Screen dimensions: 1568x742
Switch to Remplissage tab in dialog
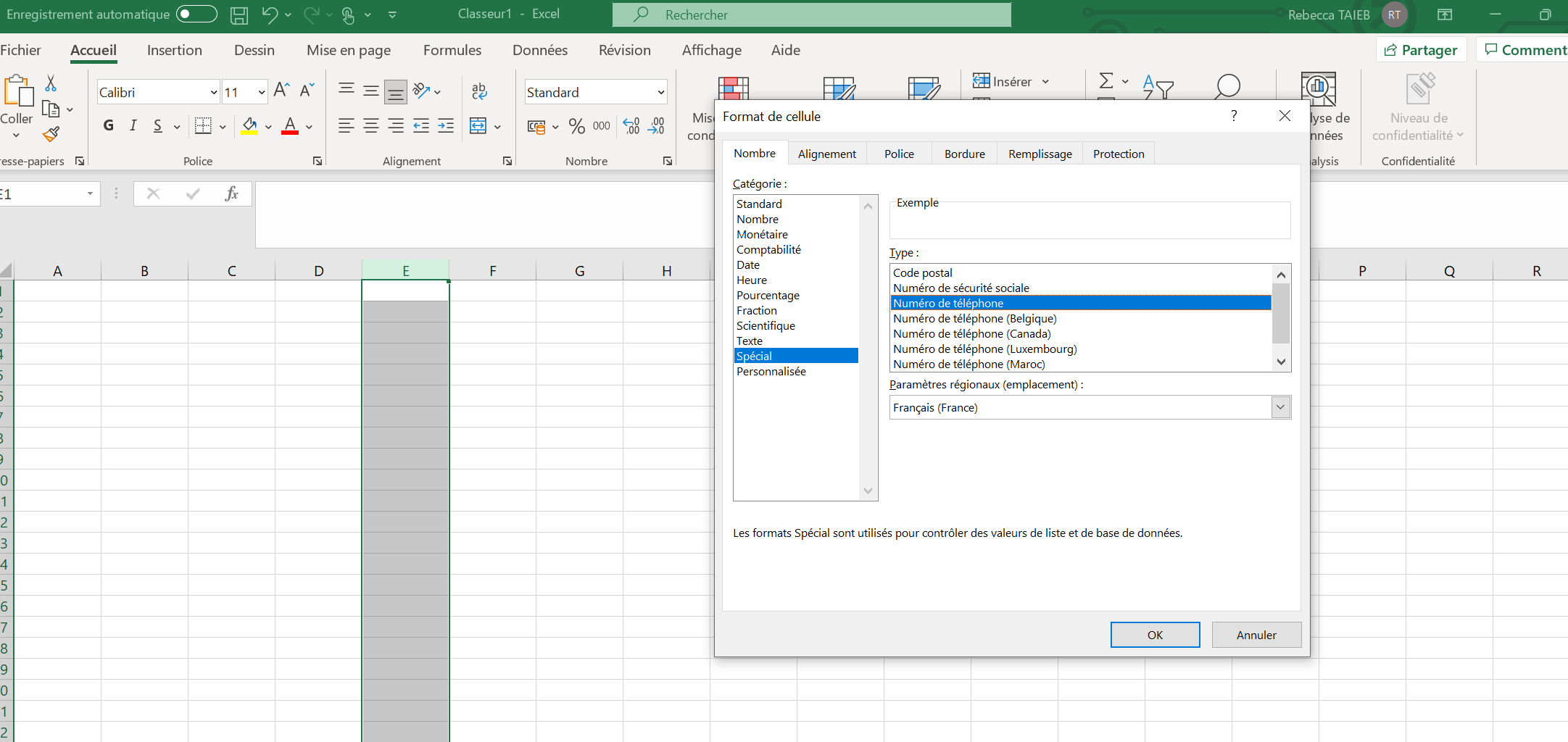1040,154
